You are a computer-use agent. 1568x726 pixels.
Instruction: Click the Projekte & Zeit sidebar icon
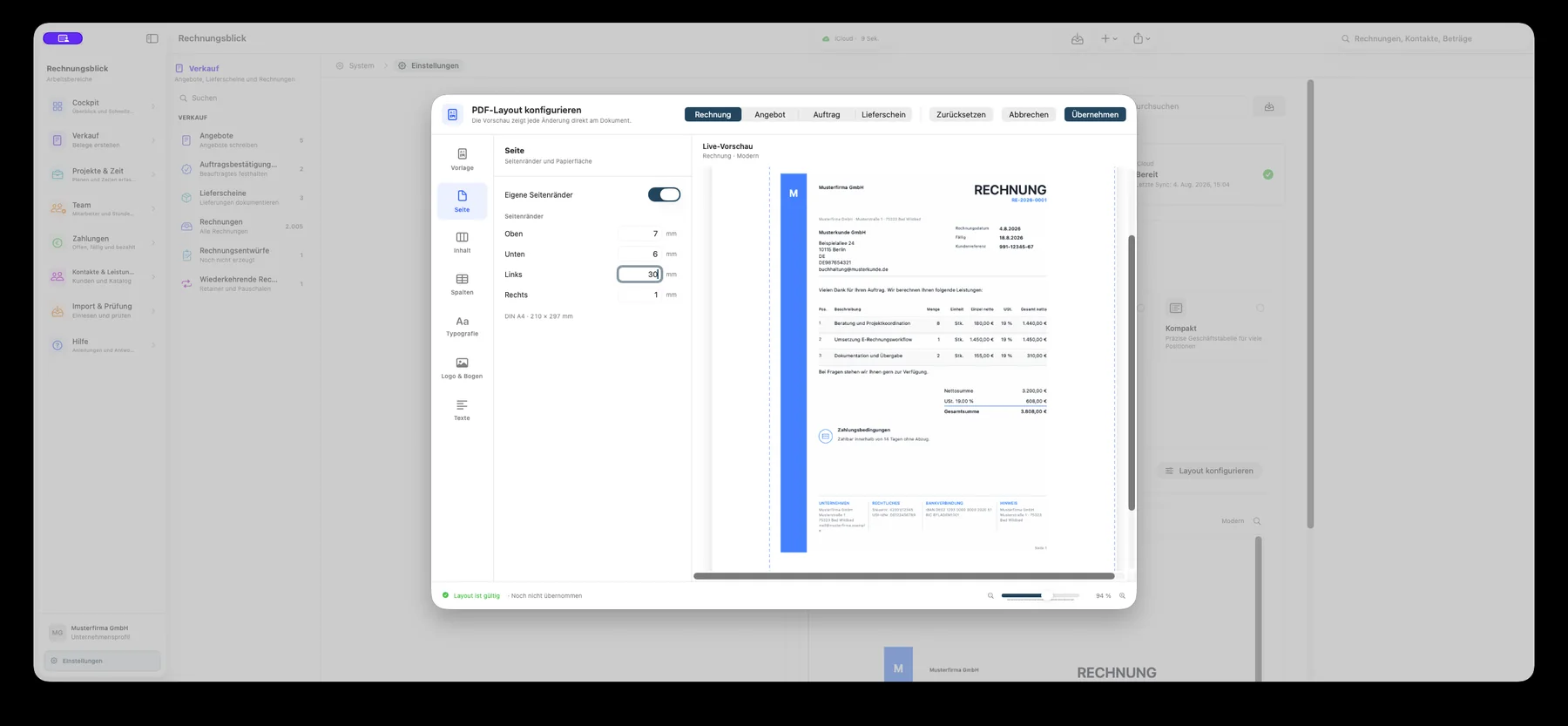coord(57,174)
